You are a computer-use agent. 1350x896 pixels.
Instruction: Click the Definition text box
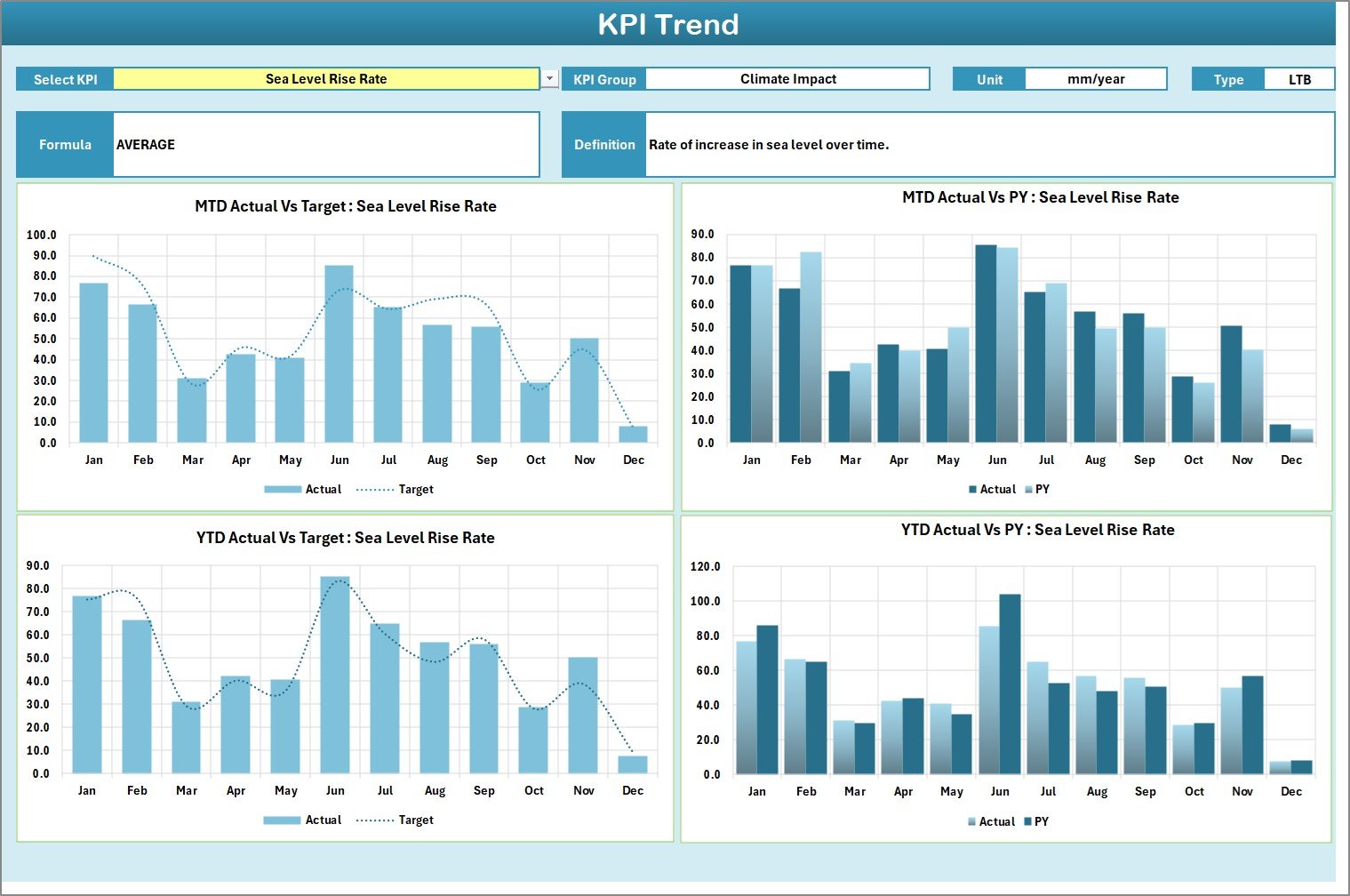pos(987,144)
